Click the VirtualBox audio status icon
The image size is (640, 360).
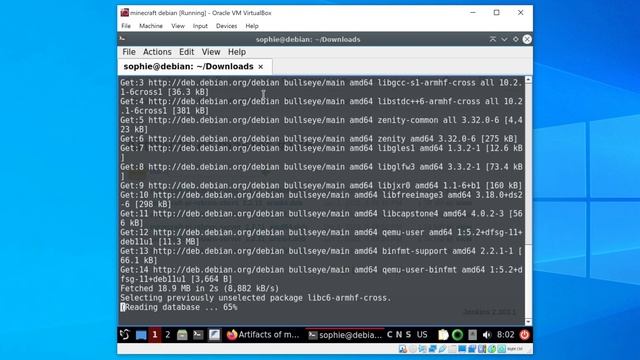pyautogui.click(x=422, y=349)
